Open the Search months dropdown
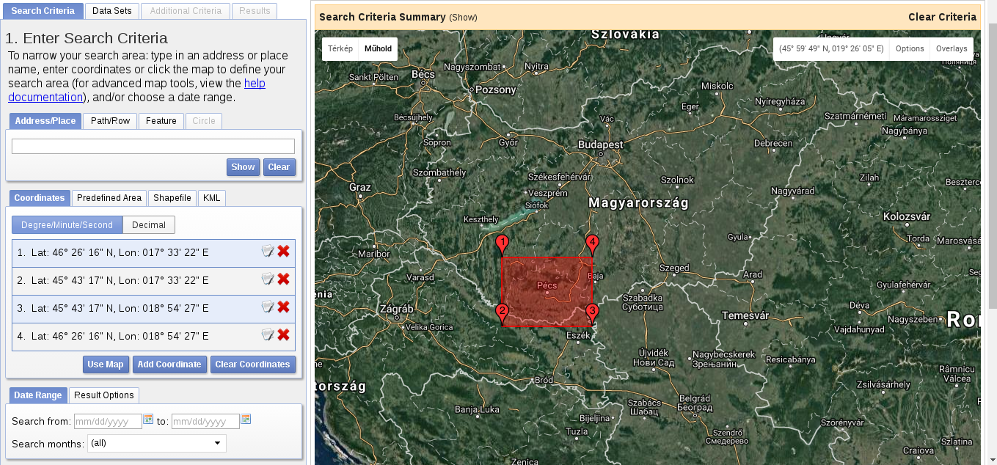The image size is (997, 465). click(x=157, y=443)
